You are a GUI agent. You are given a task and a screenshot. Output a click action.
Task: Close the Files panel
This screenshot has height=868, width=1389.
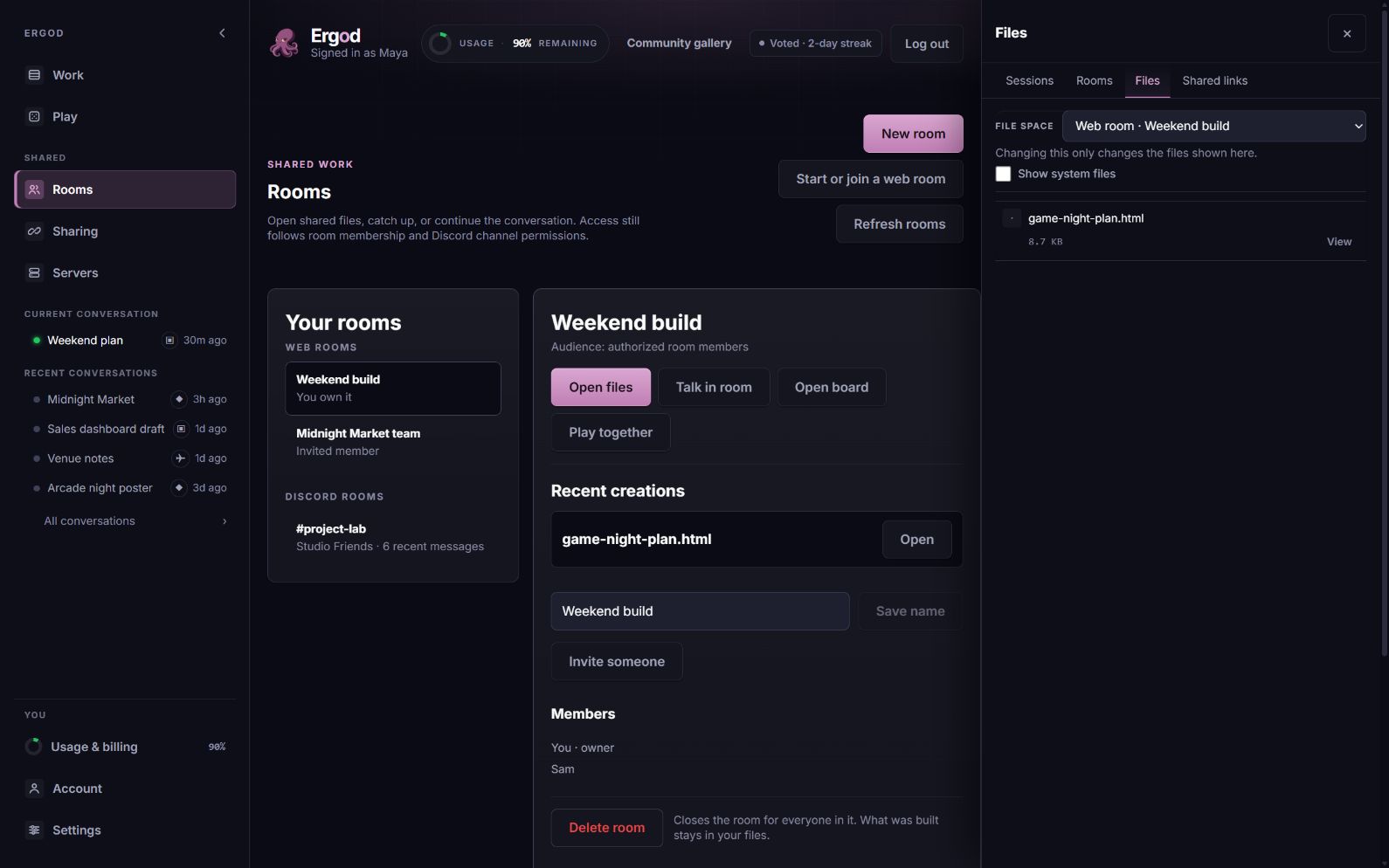point(1346,33)
